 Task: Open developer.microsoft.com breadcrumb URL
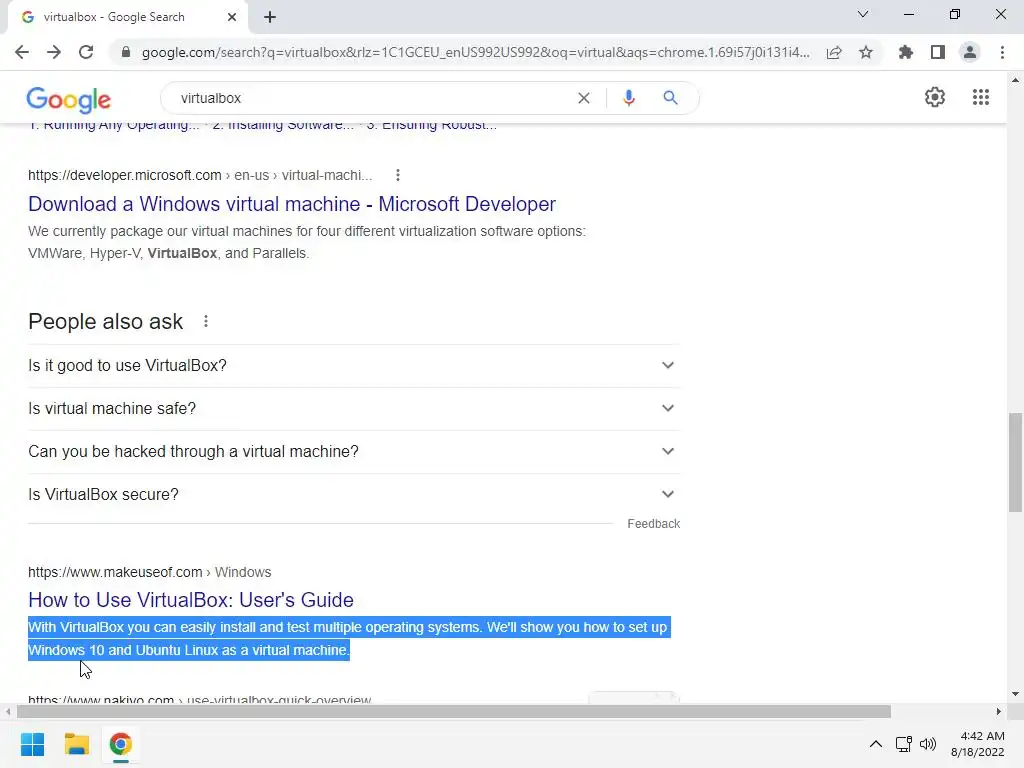pos(200,175)
